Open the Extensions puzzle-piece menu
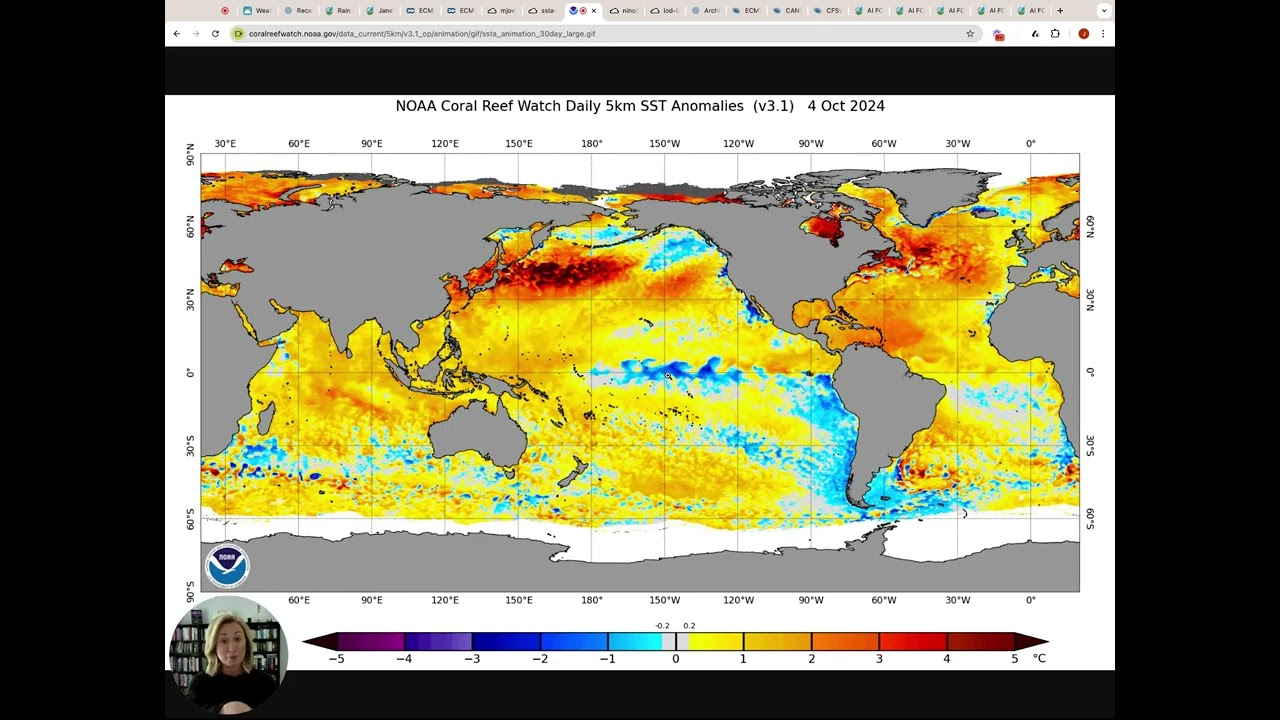The height and width of the screenshot is (720, 1280). tap(1055, 34)
